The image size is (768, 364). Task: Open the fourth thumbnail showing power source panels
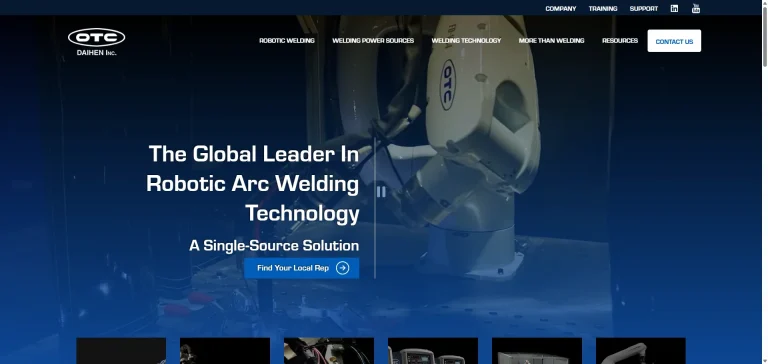[x=432, y=351]
